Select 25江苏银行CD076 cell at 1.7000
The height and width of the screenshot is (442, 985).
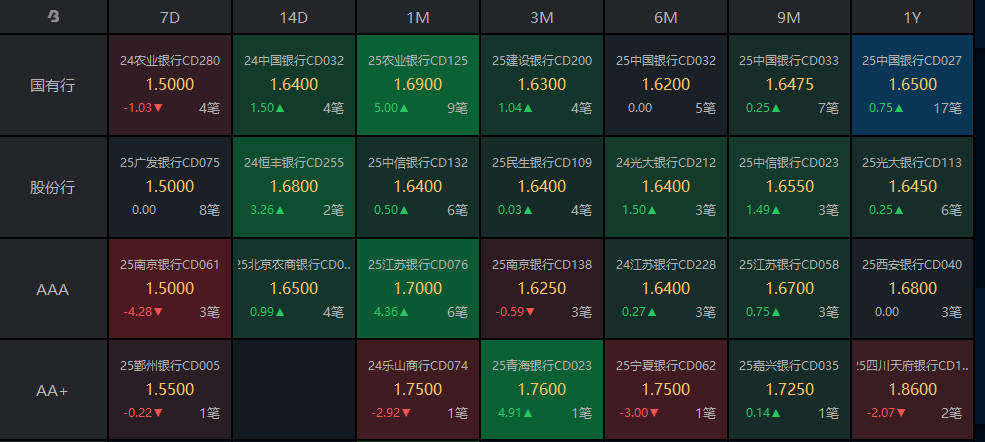point(417,289)
